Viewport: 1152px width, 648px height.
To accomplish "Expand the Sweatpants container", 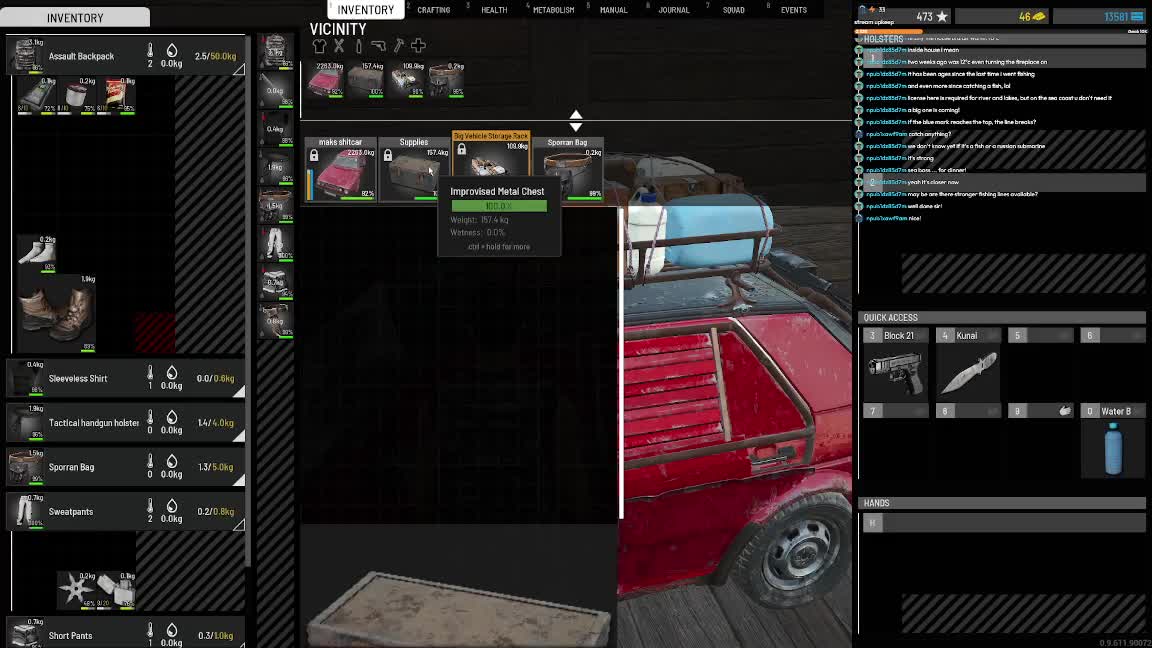I will click(239, 524).
